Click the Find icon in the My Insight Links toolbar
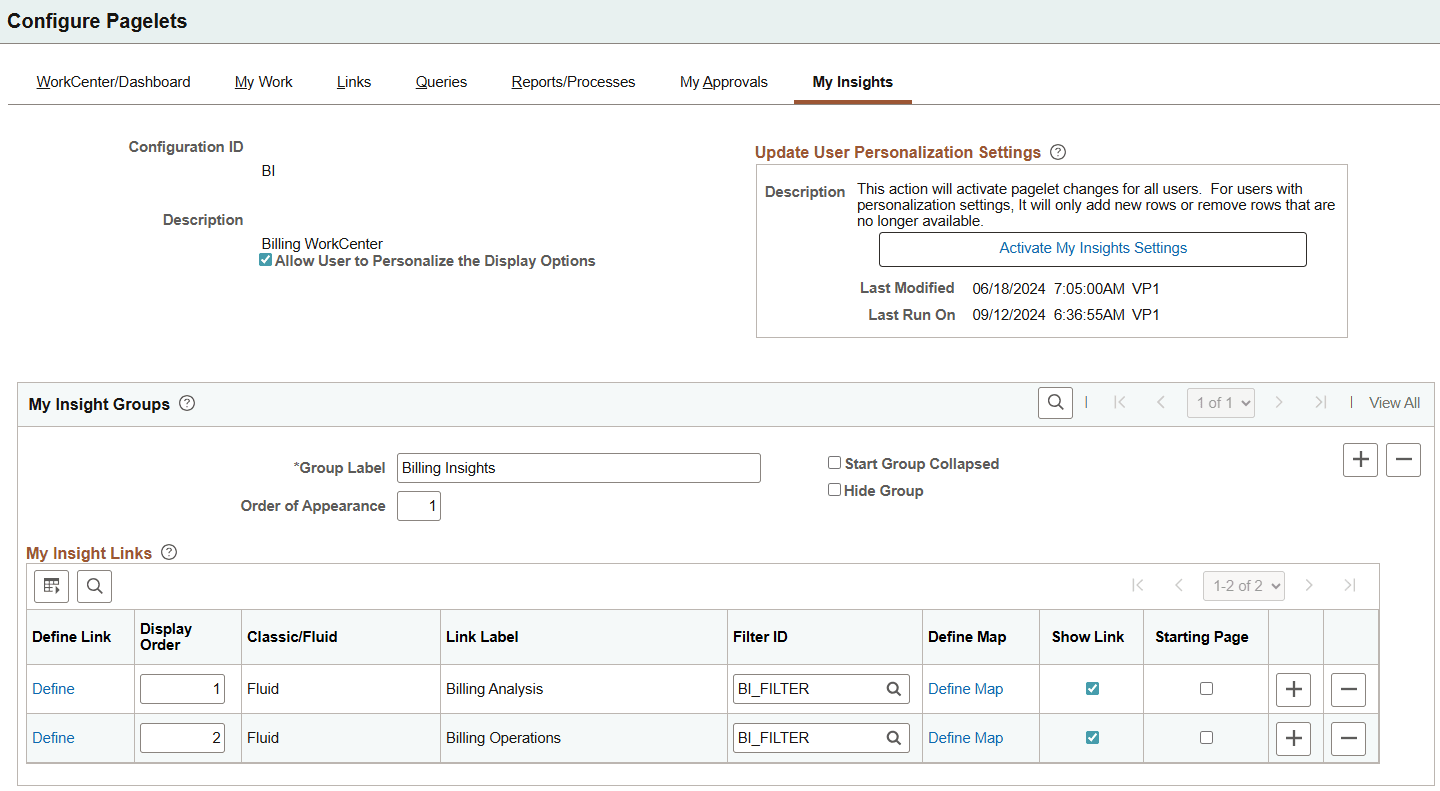The width and height of the screenshot is (1440, 791). pyautogui.click(x=94, y=586)
